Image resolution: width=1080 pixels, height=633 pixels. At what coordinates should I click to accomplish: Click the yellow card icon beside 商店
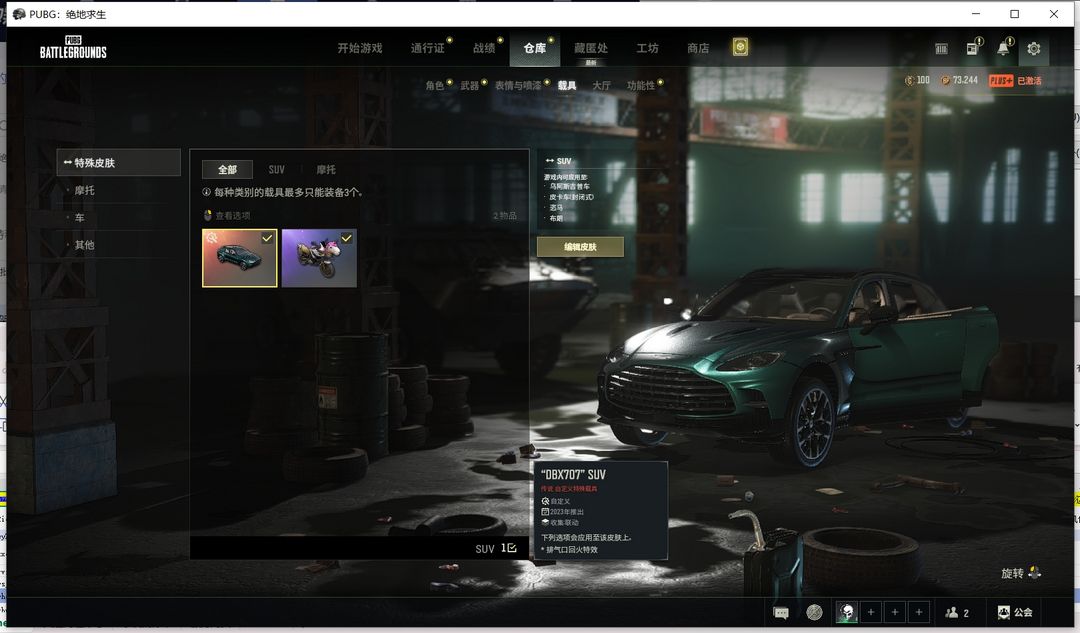tap(740, 47)
